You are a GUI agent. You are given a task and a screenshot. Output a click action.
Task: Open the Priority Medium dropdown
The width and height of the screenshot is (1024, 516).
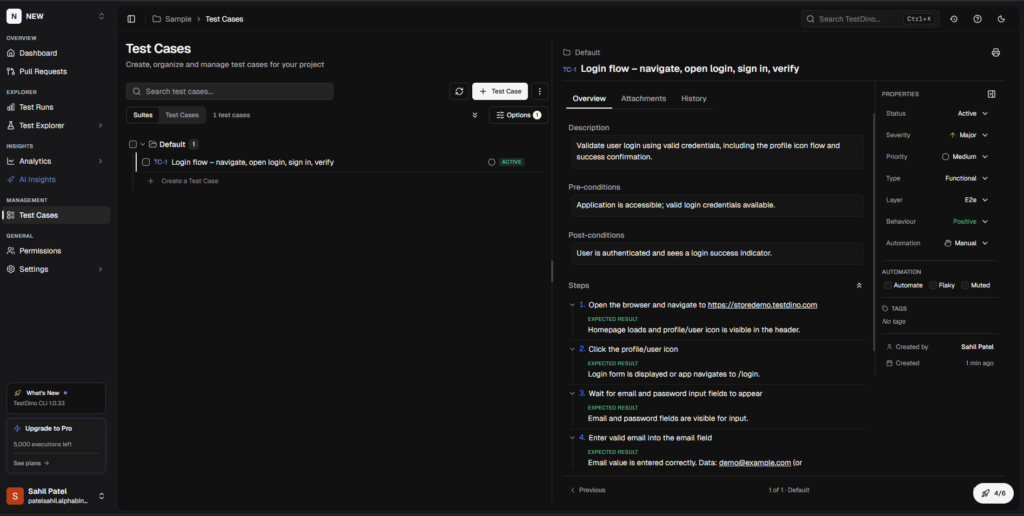click(965, 156)
